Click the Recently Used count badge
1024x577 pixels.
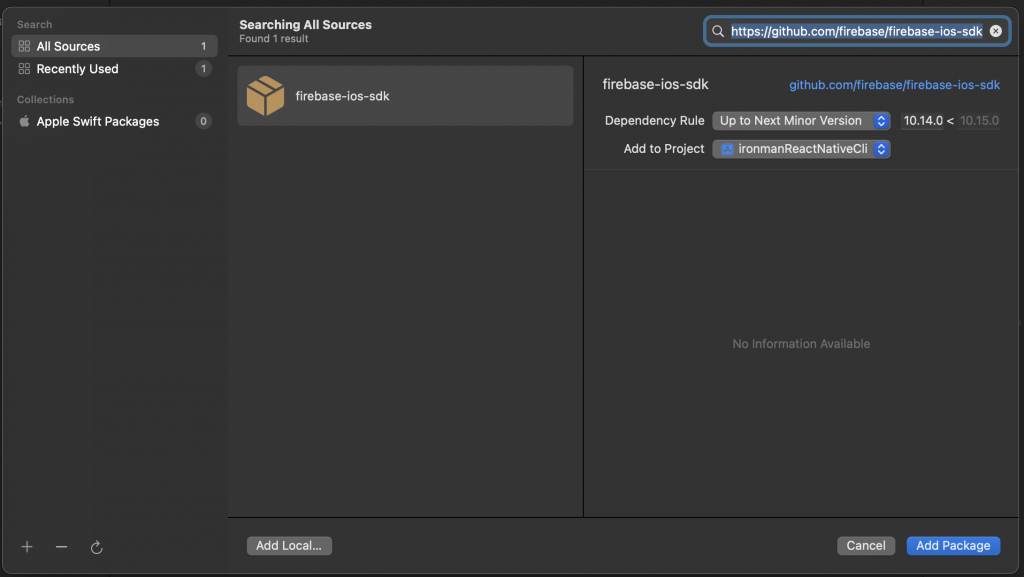click(203, 69)
